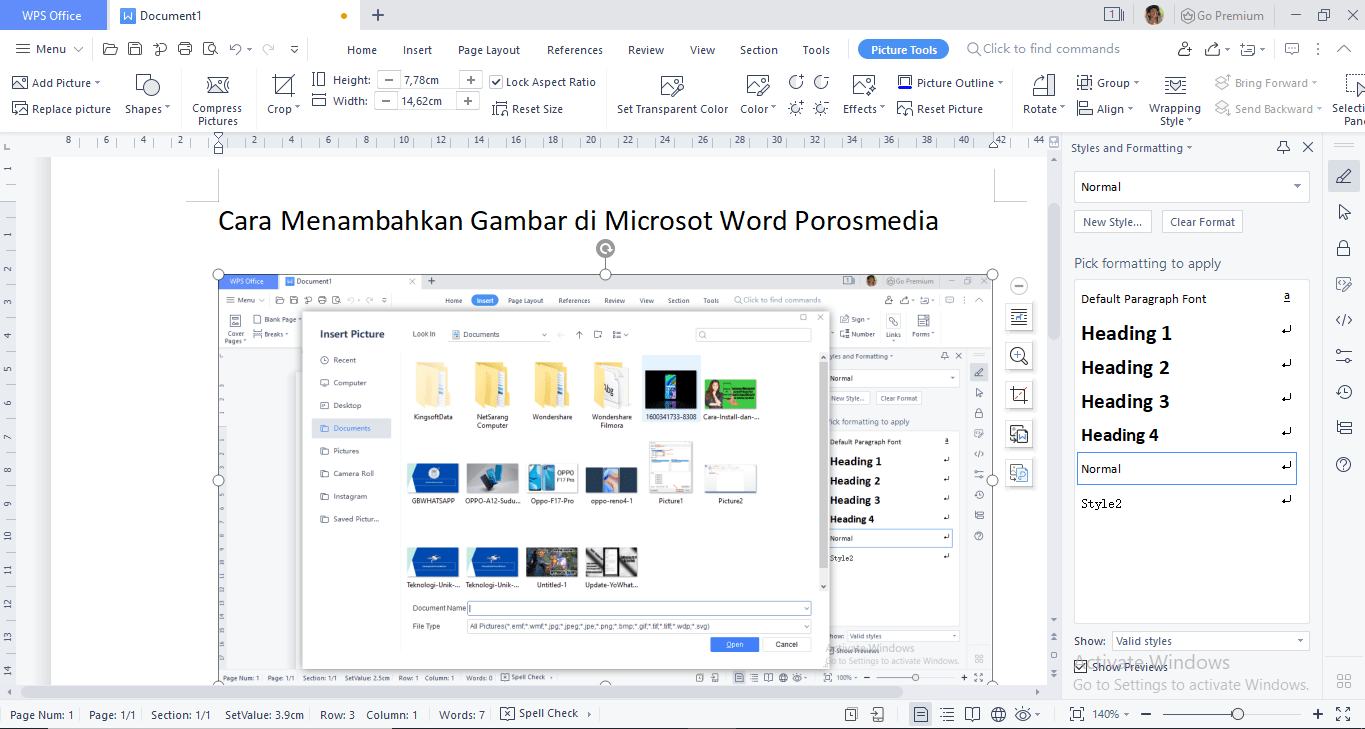Click the Width input field
The image size is (1365, 729).
click(x=427, y=101)
